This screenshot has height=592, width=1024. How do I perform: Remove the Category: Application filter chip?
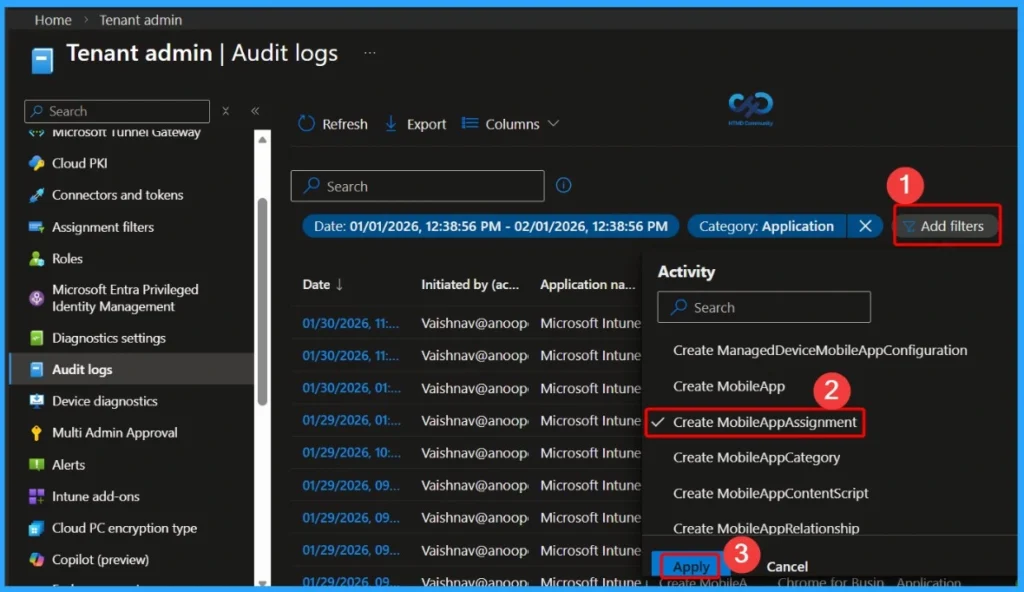point(864,226)
